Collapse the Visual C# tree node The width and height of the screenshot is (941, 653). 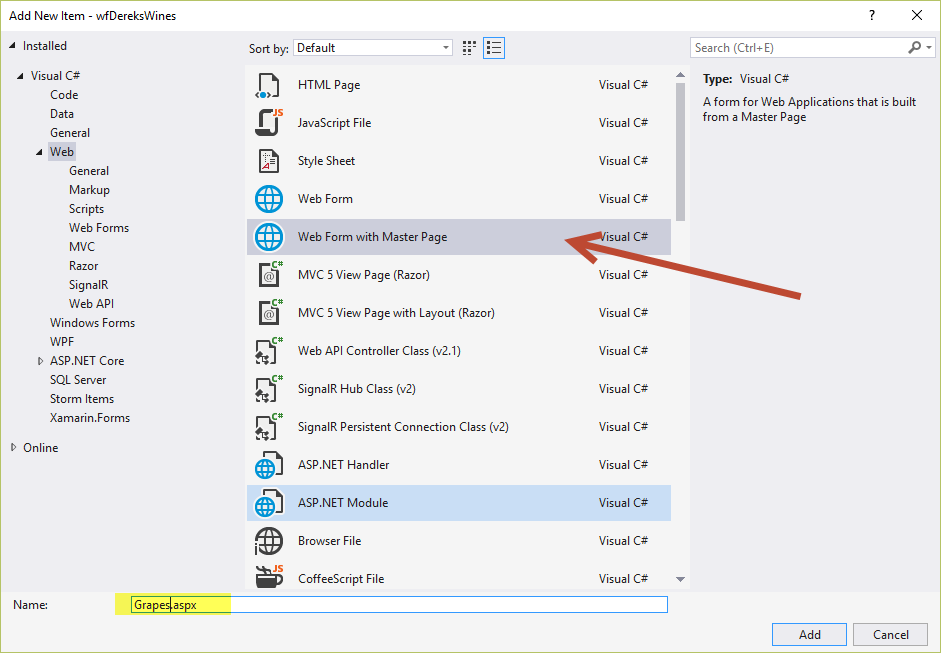coord(21,76)
